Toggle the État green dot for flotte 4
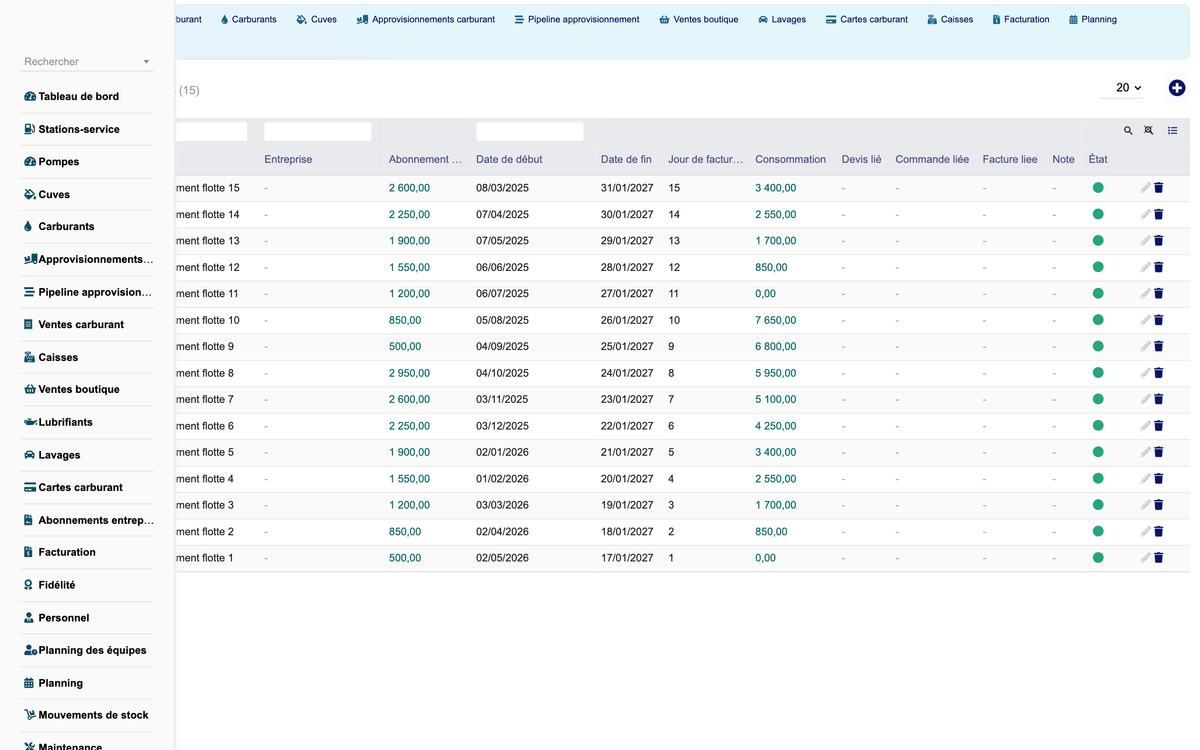This screenshot has height=750, width=1200. (x=1098, y=479)
